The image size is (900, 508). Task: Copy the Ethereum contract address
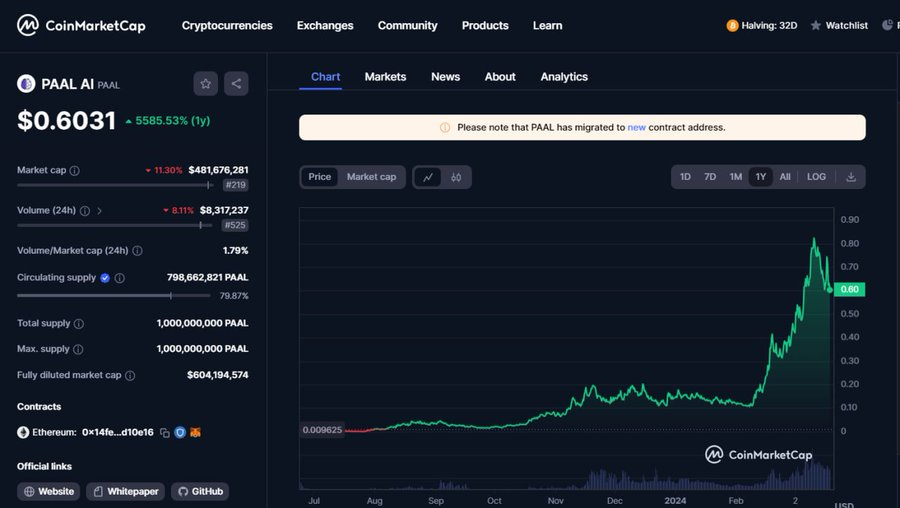click(x=165, y=432)
